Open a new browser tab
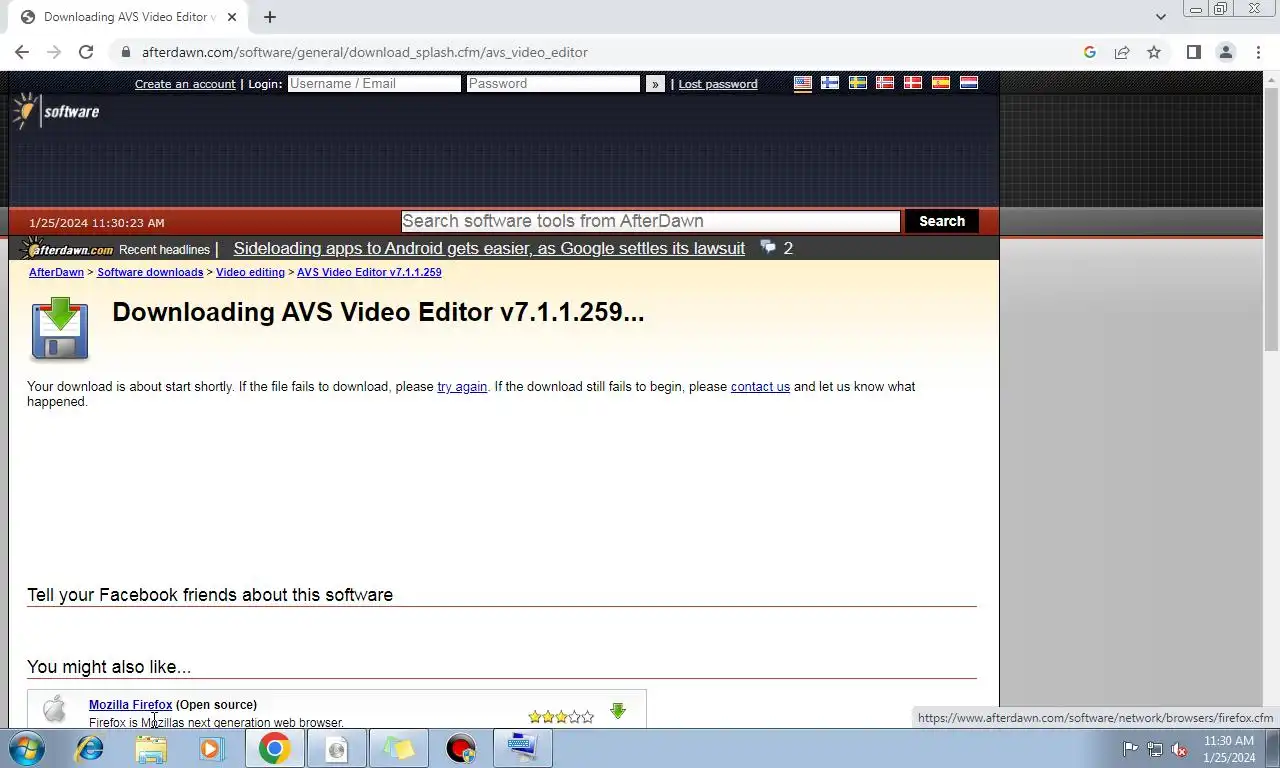This screenshot has height=768, width=1280. (270, 17)
